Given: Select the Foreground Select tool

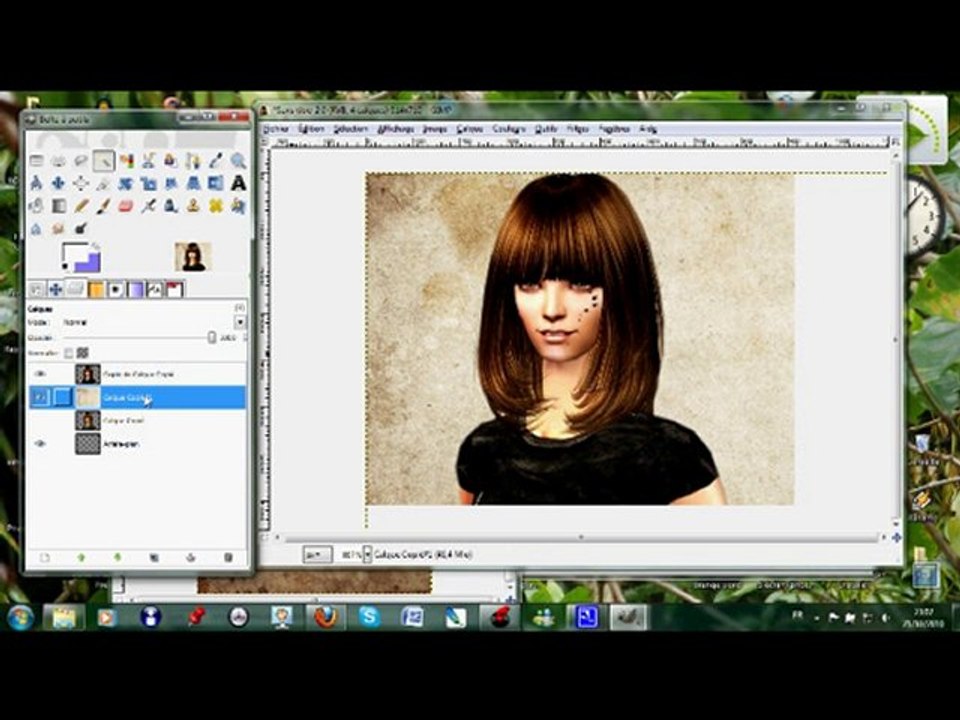Looking at the screenshot, I should 171,161.
